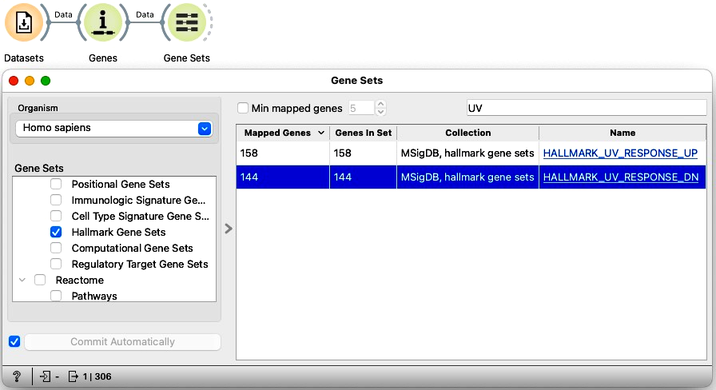Image resolution: width=716 pixels, height=390 pixels.
Task: Click the input summary icon in status bar
Action: point(45,376)
